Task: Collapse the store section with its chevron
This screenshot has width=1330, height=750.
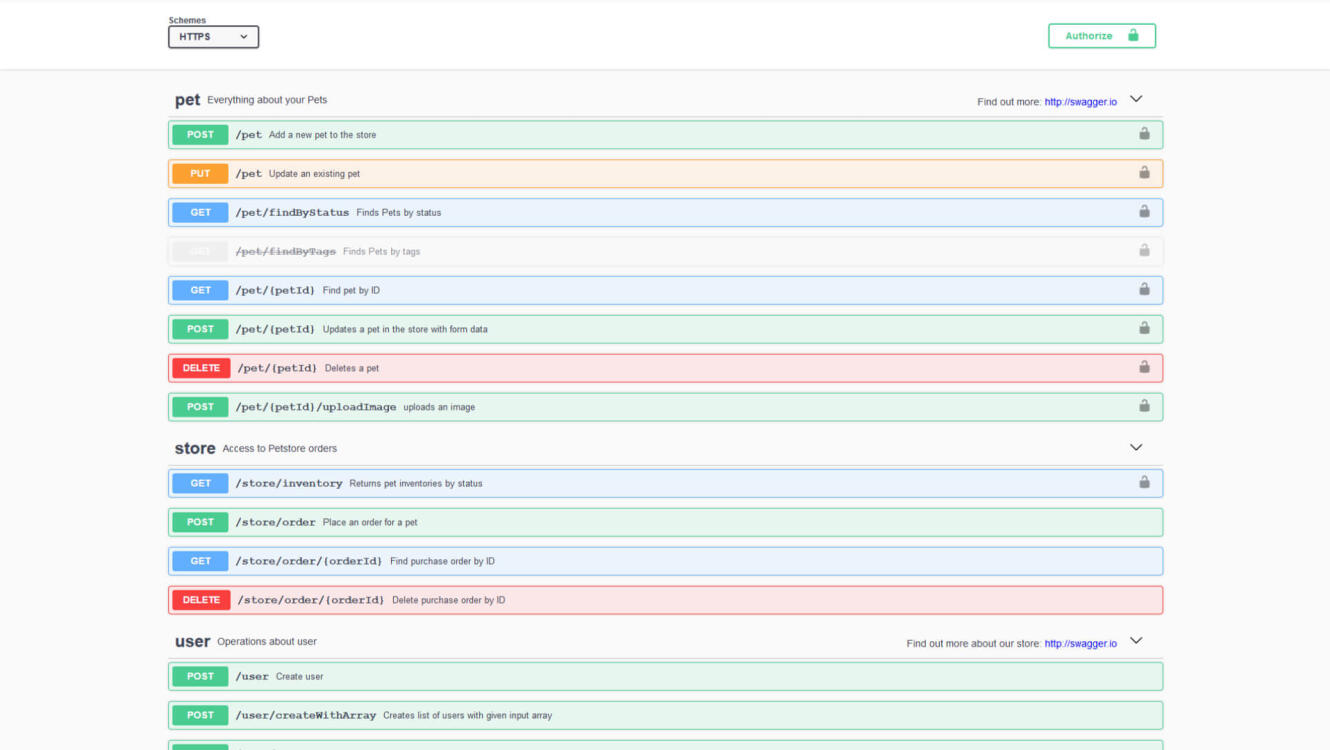Action: click(x=1136, y=448)
